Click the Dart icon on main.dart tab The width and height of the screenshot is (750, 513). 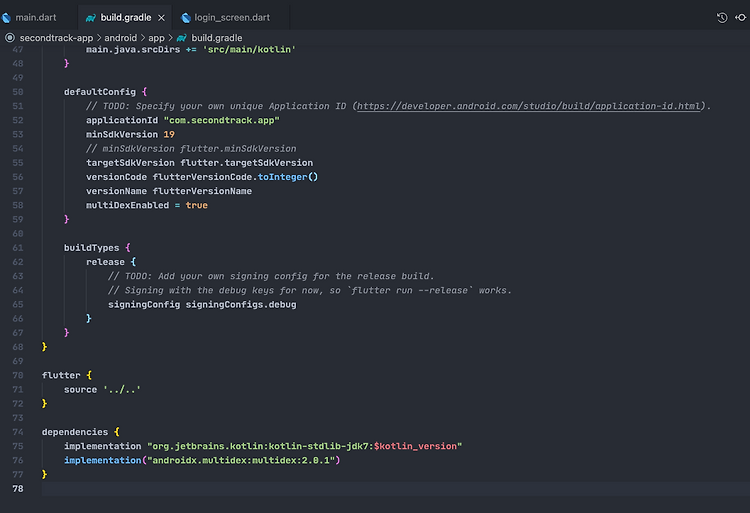[6, 18]
